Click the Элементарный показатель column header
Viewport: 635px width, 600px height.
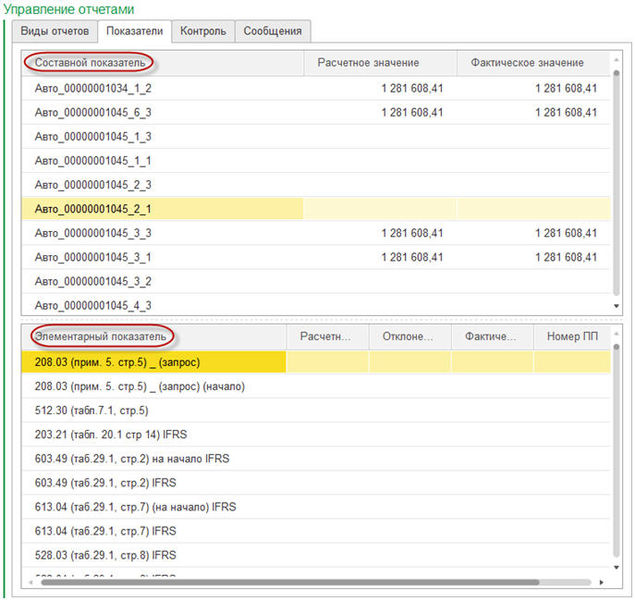point(100,337)
